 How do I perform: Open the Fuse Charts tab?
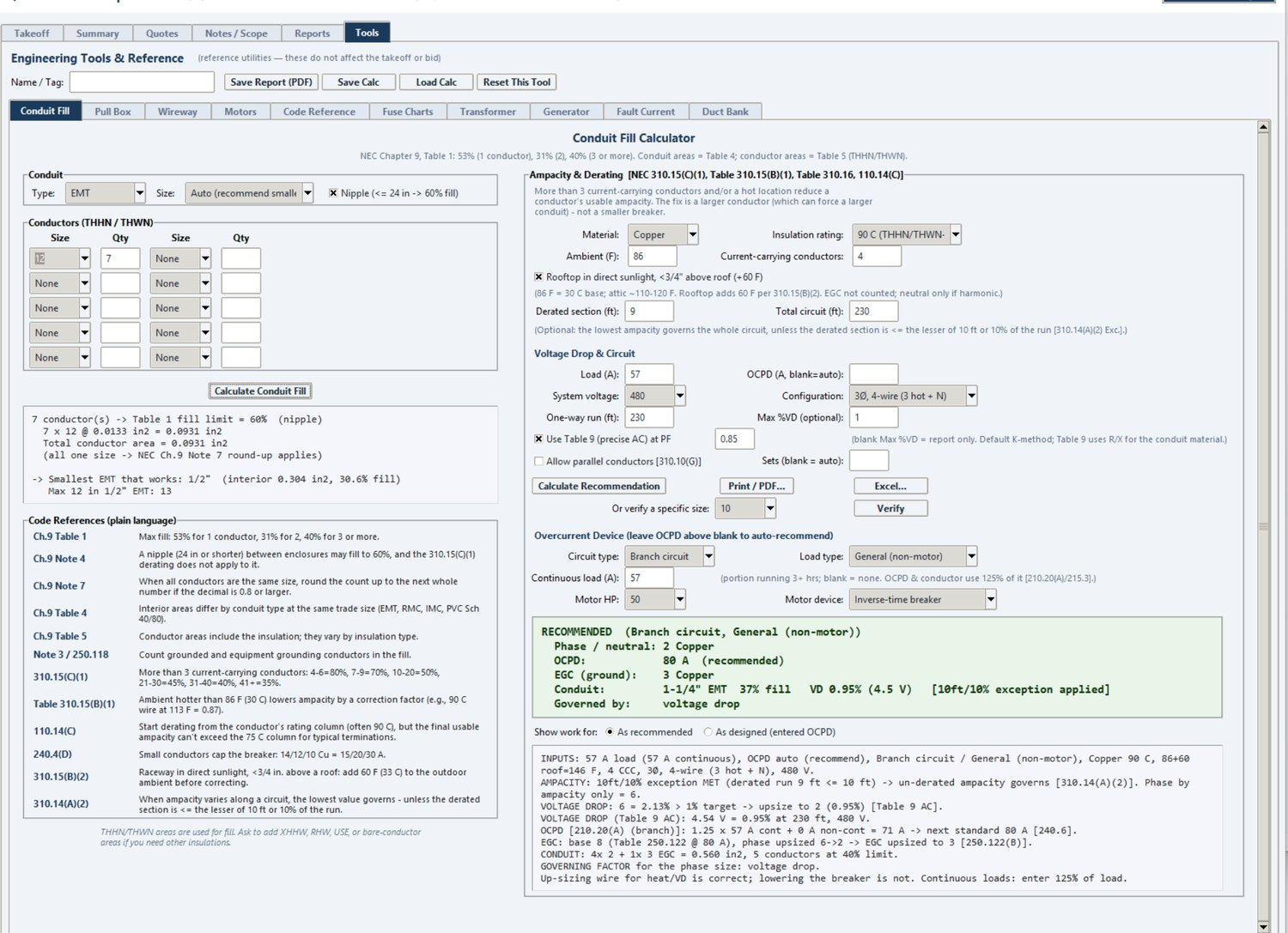408,112
